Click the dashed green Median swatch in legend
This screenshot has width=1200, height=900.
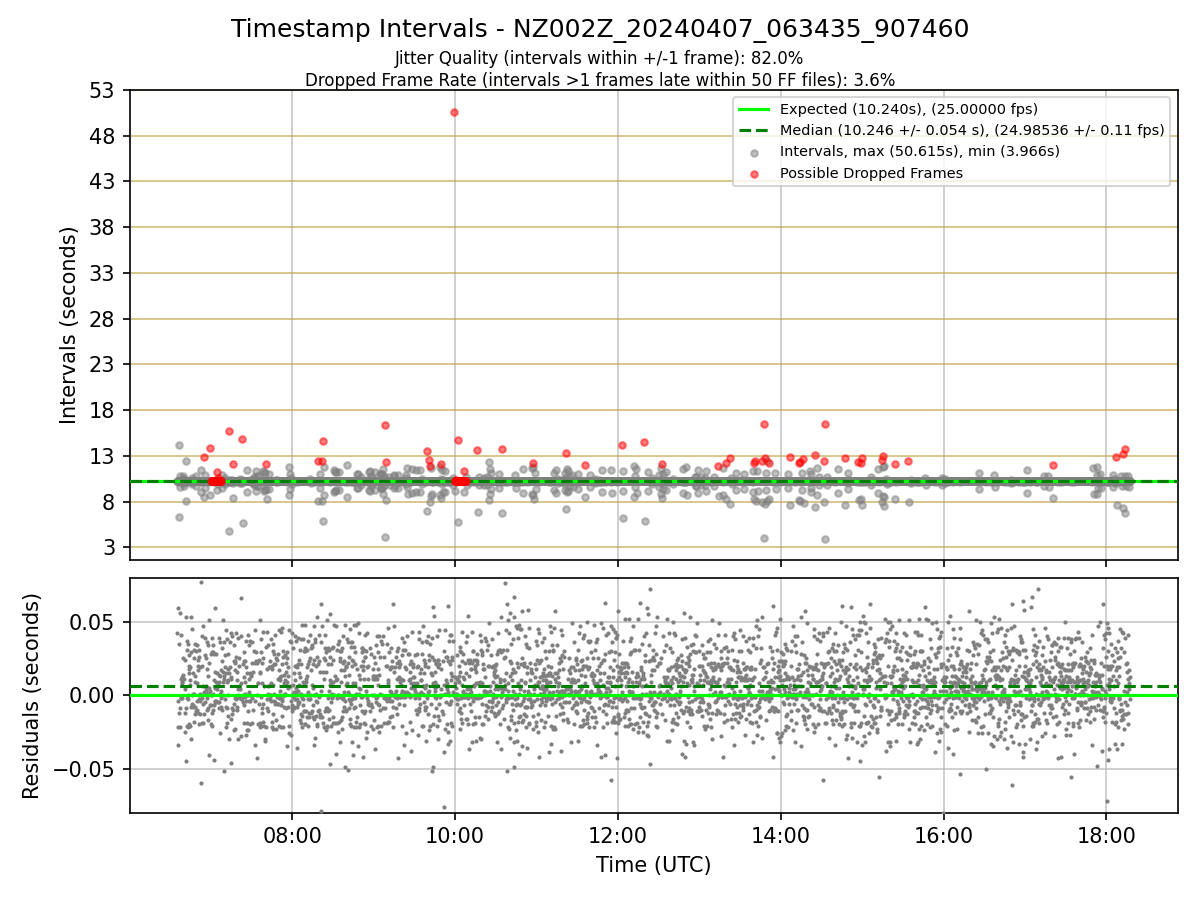754,130
